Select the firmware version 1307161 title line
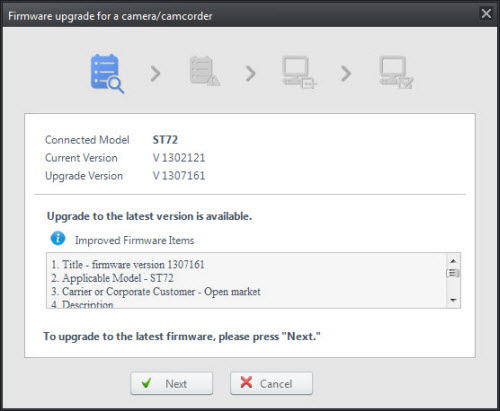Image resolution: width=500 pixels, height=411 pixels. [128, 265]
